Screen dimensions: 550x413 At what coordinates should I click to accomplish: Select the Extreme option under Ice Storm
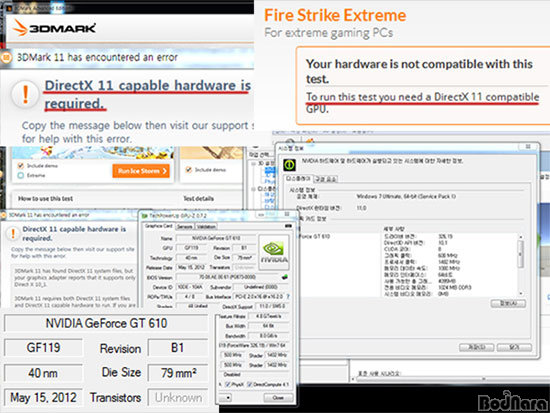click(x=21, y=175)
